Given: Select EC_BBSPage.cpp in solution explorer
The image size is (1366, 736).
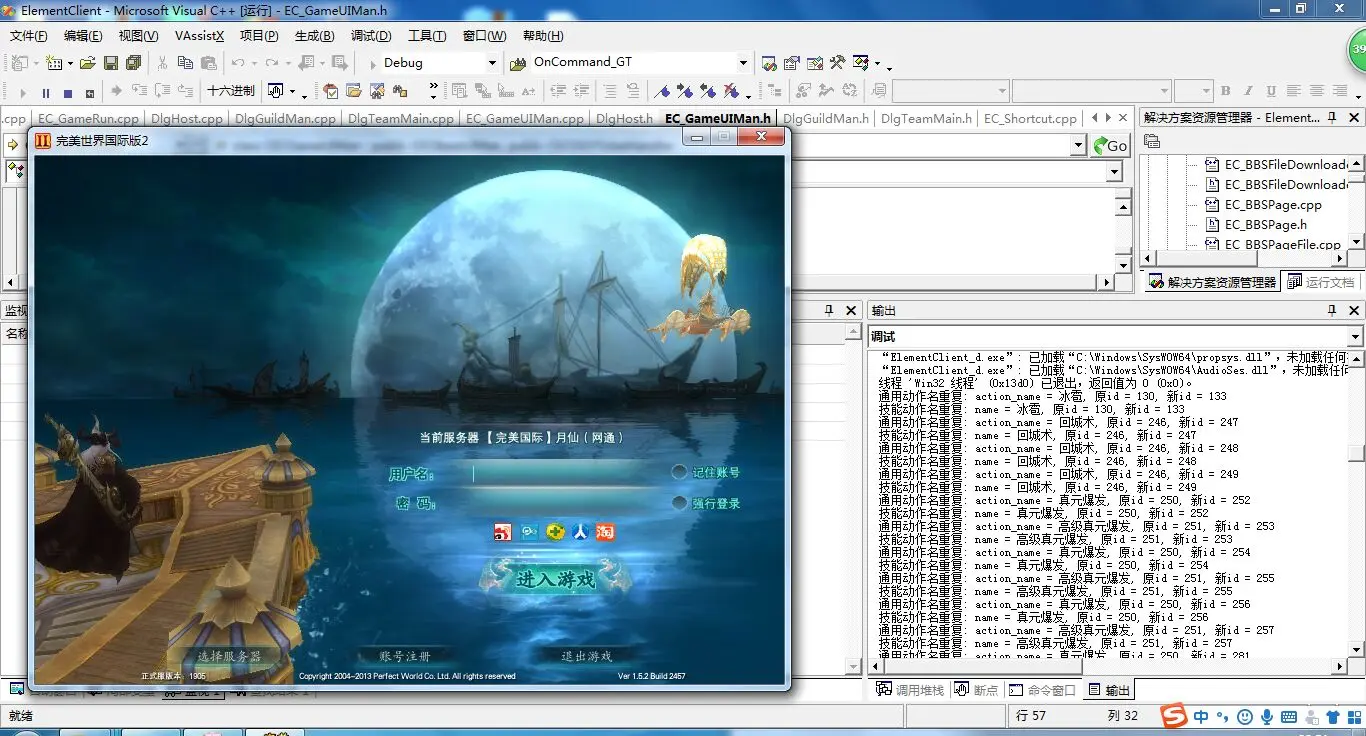Looking at the screenshot, I should pos(1273,205).
